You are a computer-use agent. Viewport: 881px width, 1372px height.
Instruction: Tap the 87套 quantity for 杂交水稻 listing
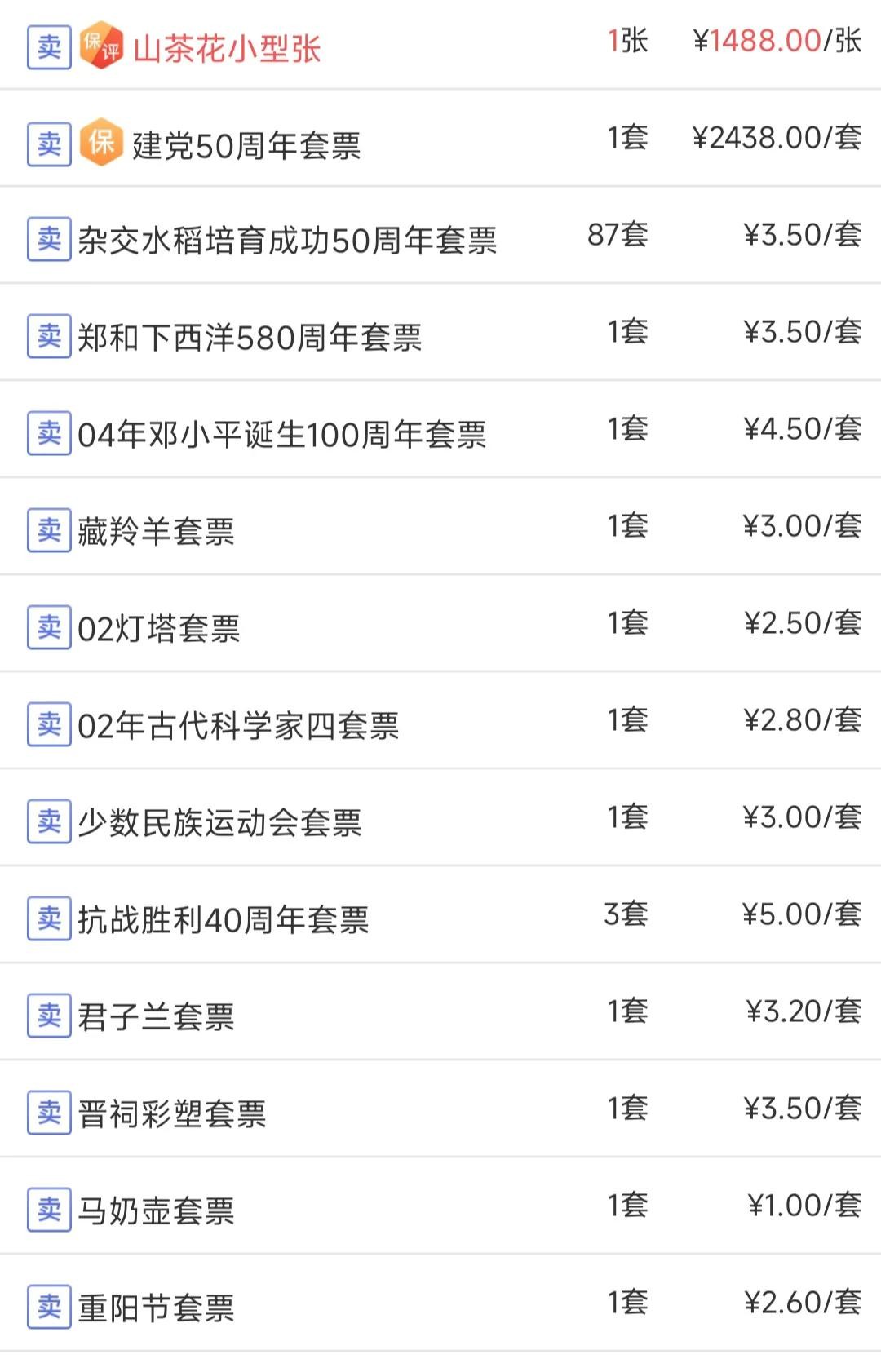pos(618,235)
